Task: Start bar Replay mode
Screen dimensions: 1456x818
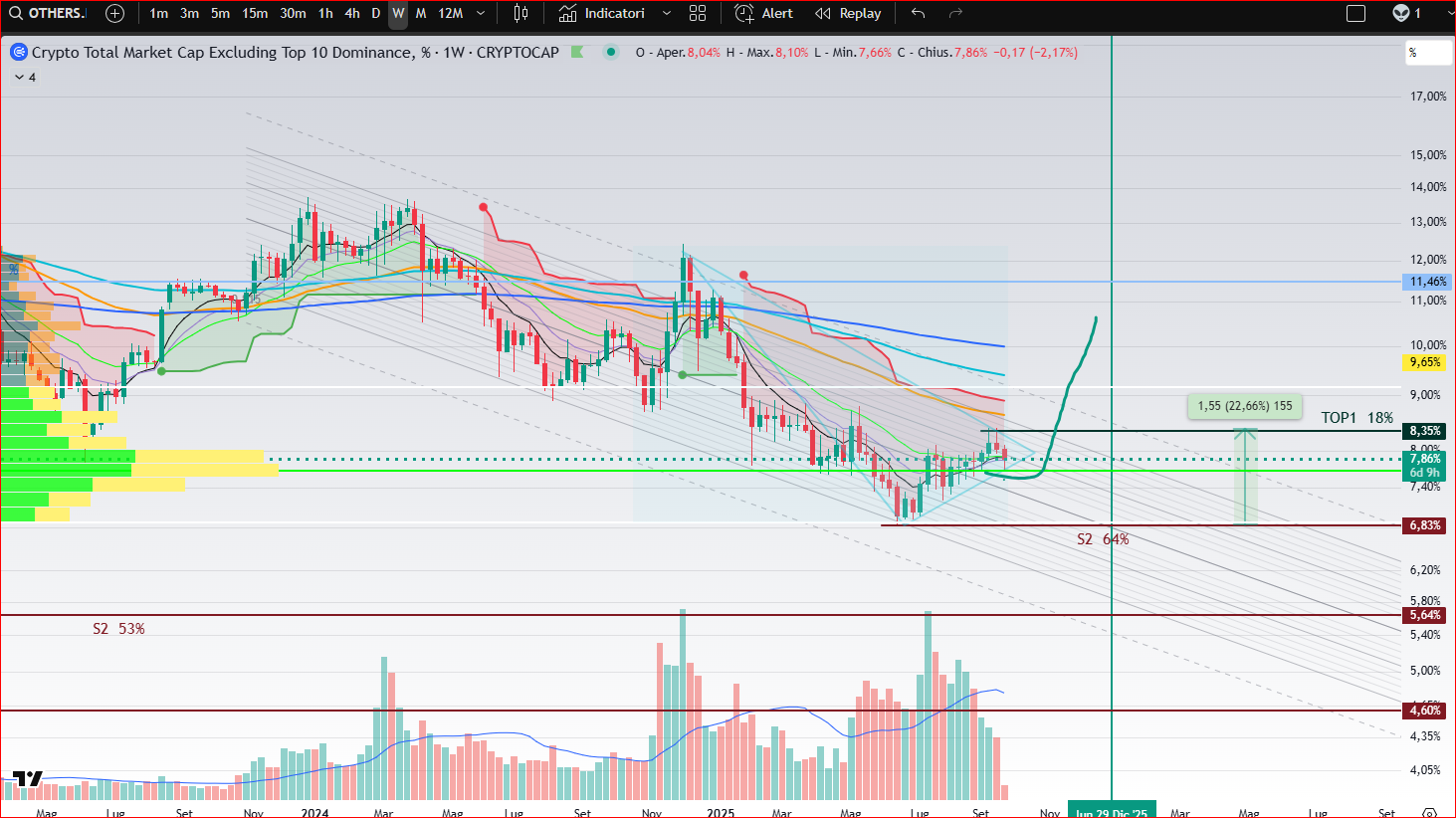Action: 848,13
